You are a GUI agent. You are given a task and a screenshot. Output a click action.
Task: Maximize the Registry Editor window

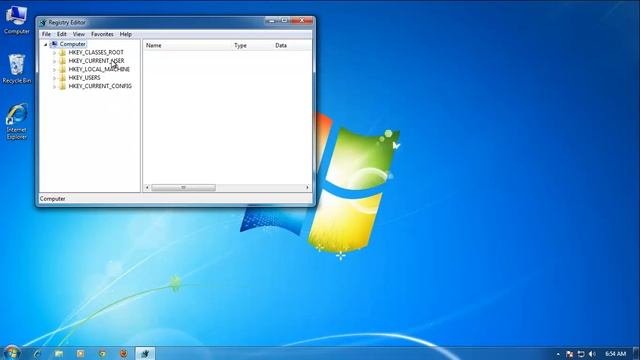[284, 20]
